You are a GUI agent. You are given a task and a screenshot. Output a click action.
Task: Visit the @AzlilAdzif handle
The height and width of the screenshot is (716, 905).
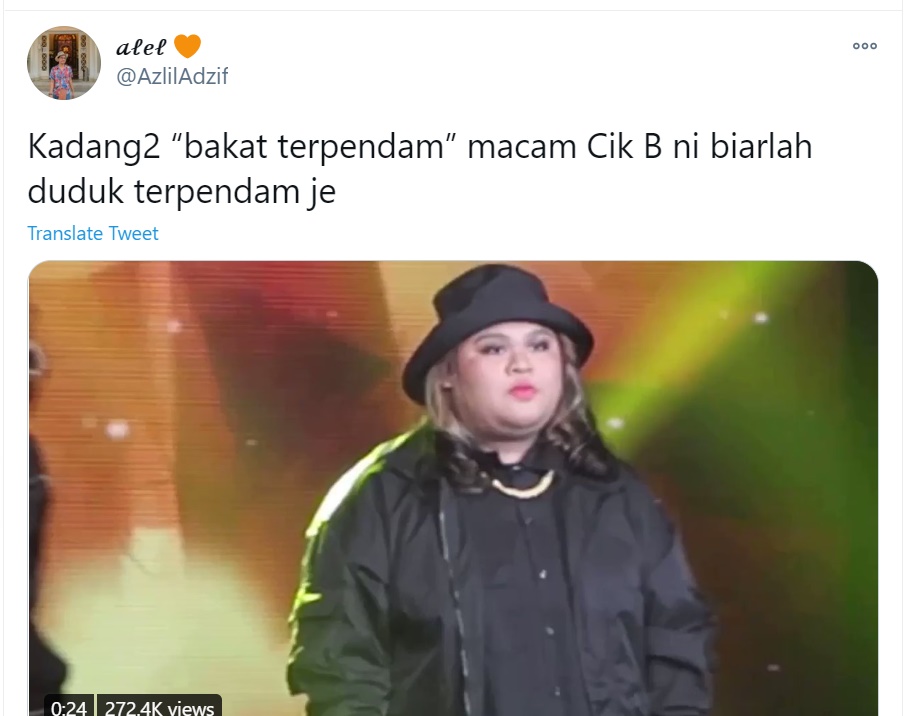pos(172,76)
